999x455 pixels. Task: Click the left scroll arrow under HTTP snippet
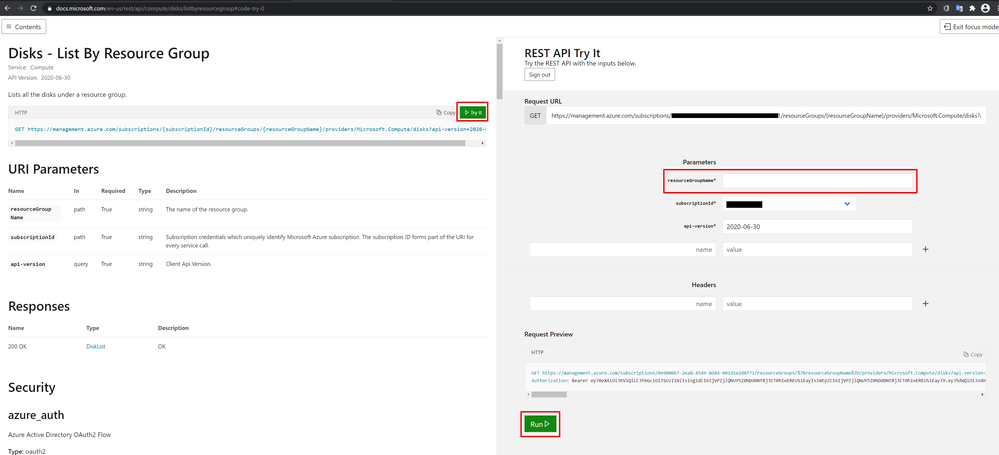(x=11, y=143)
